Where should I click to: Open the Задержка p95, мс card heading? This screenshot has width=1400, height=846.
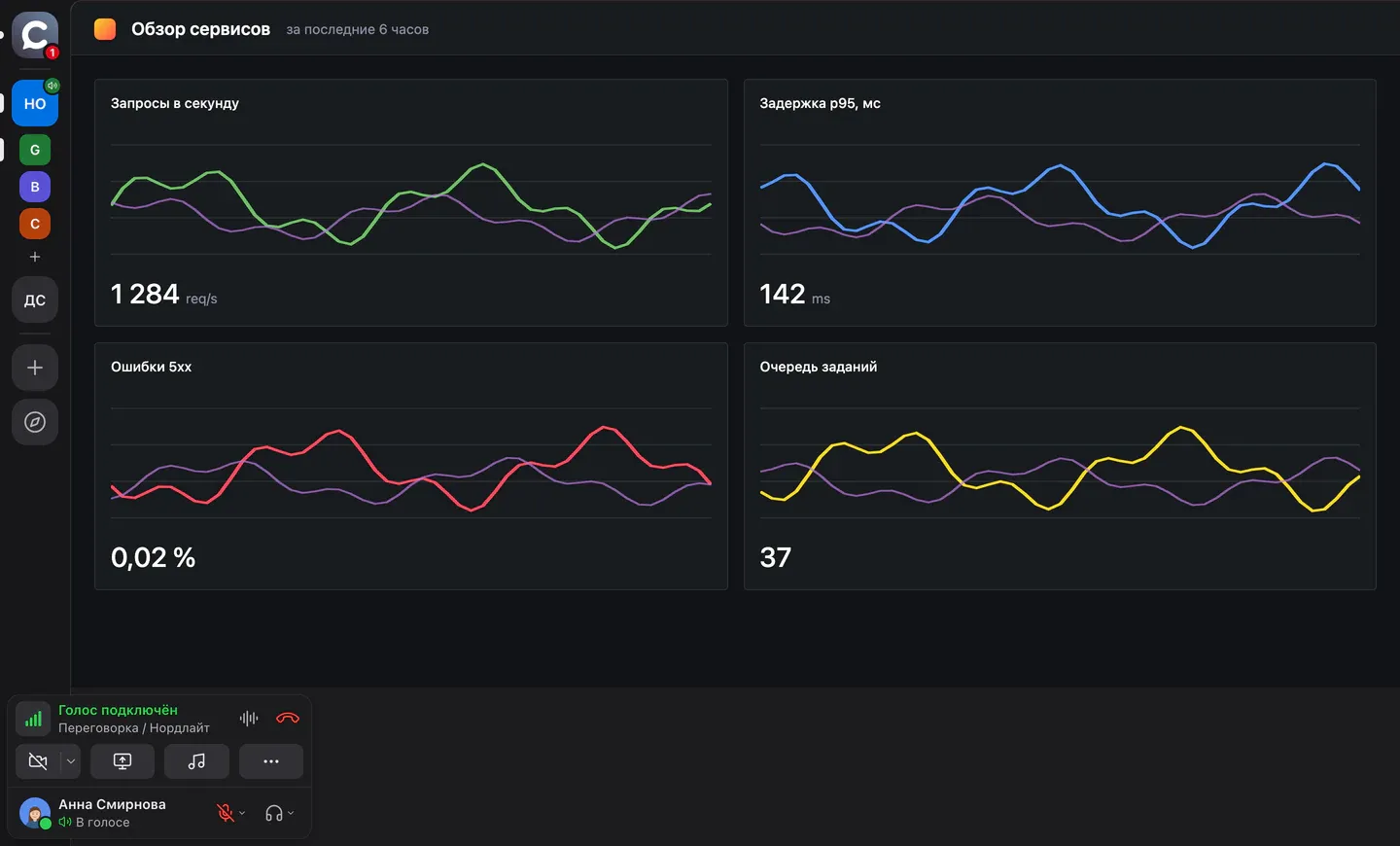coord(820,103)
